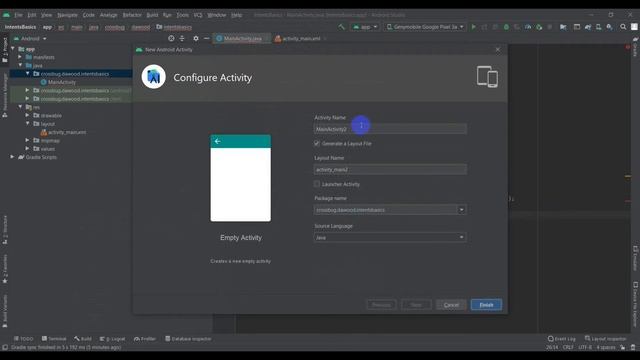Open the TODO tool window
Screen dimensions: 640x360
(24, 339)
